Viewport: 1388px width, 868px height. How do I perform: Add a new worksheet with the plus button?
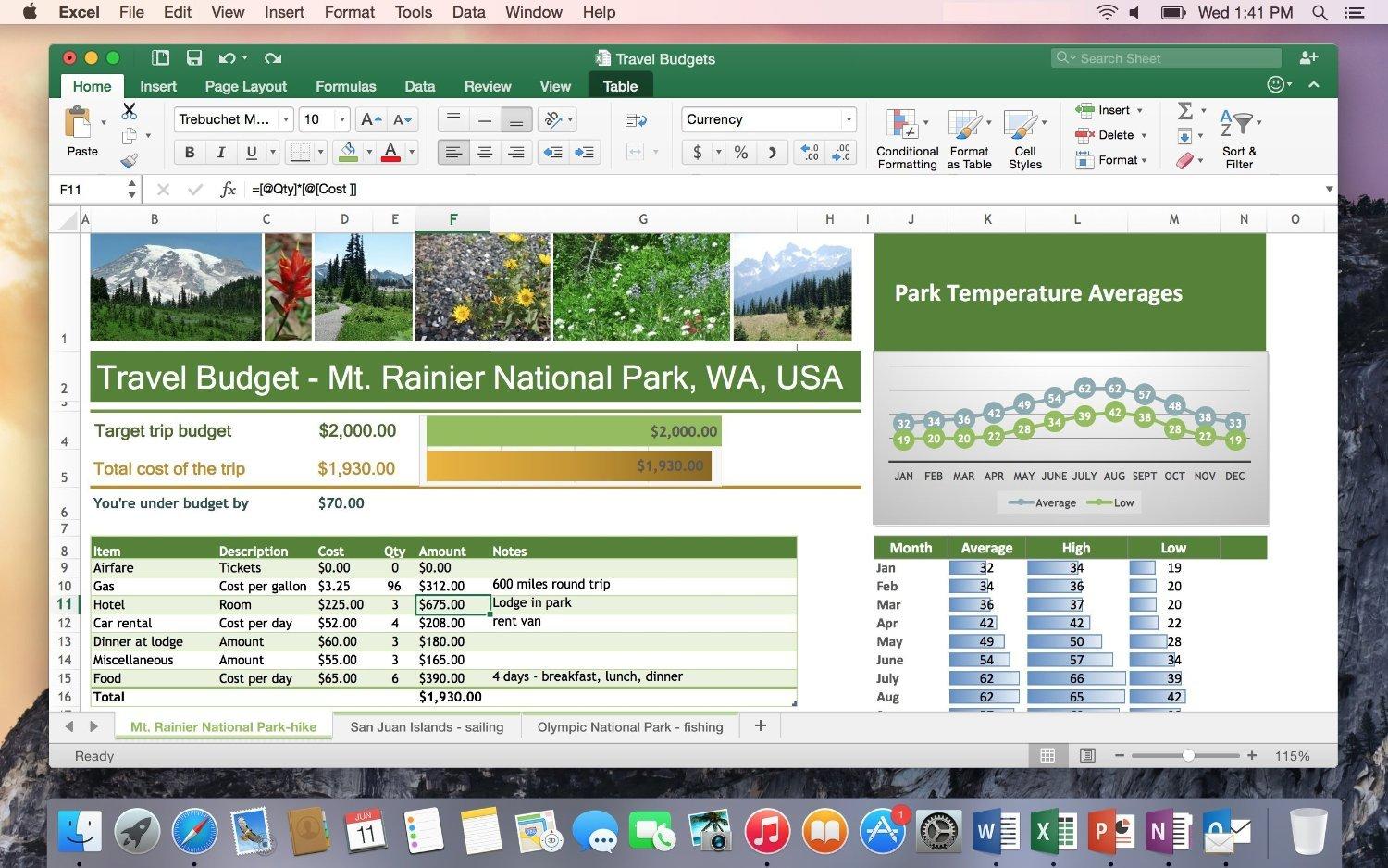[x=759, y=725]
